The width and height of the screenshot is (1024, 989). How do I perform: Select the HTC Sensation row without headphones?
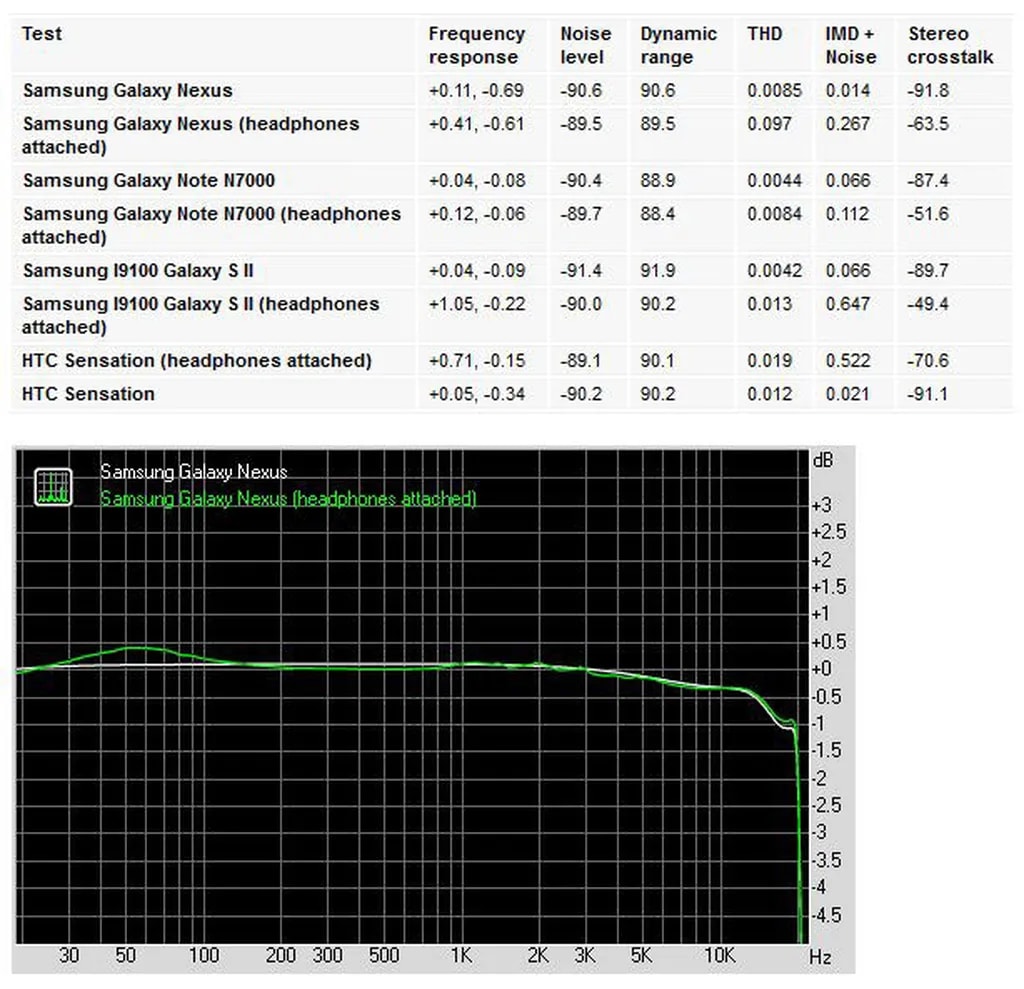click(88, 394)
